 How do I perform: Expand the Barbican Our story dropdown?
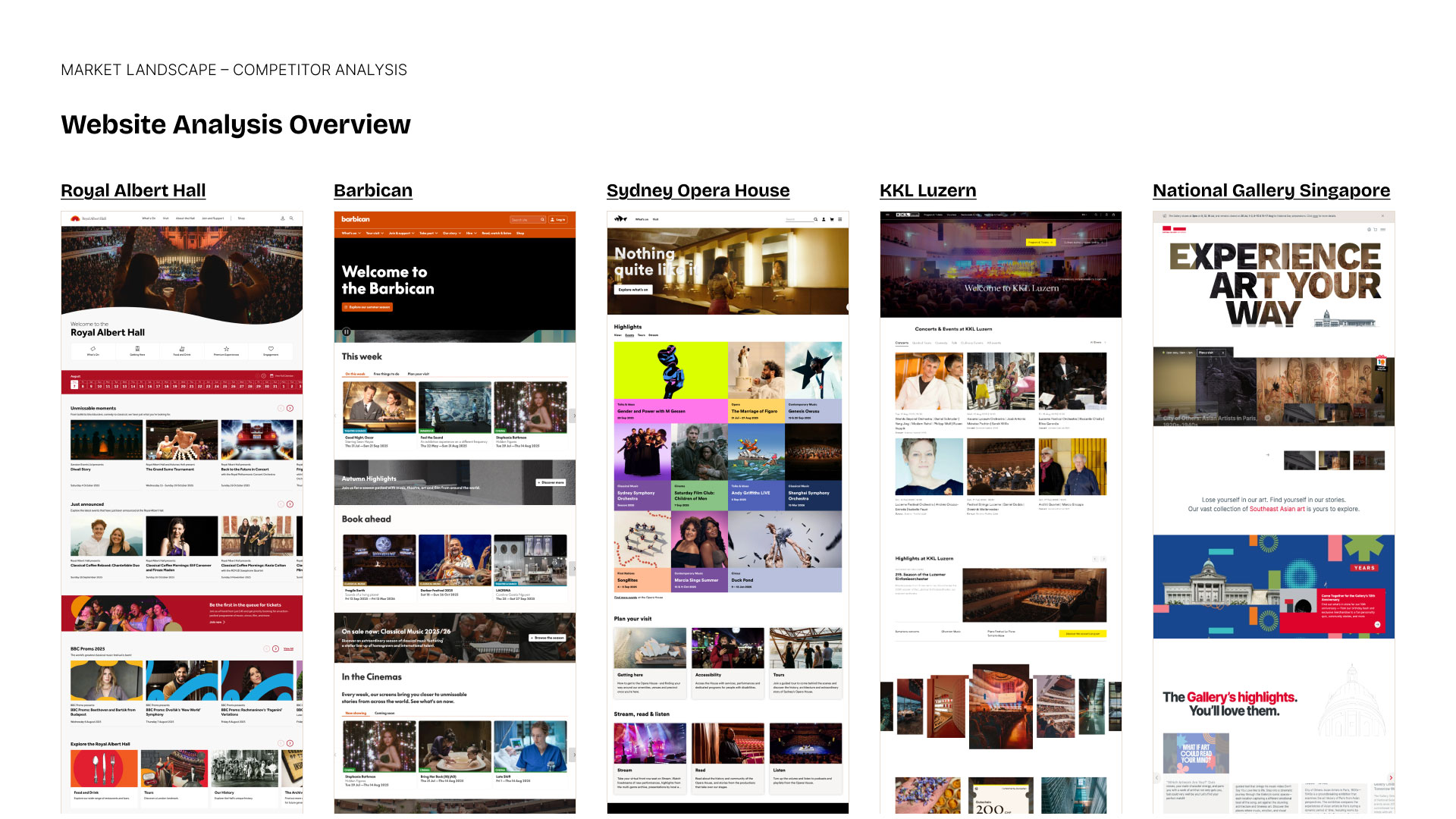point(451,233)
